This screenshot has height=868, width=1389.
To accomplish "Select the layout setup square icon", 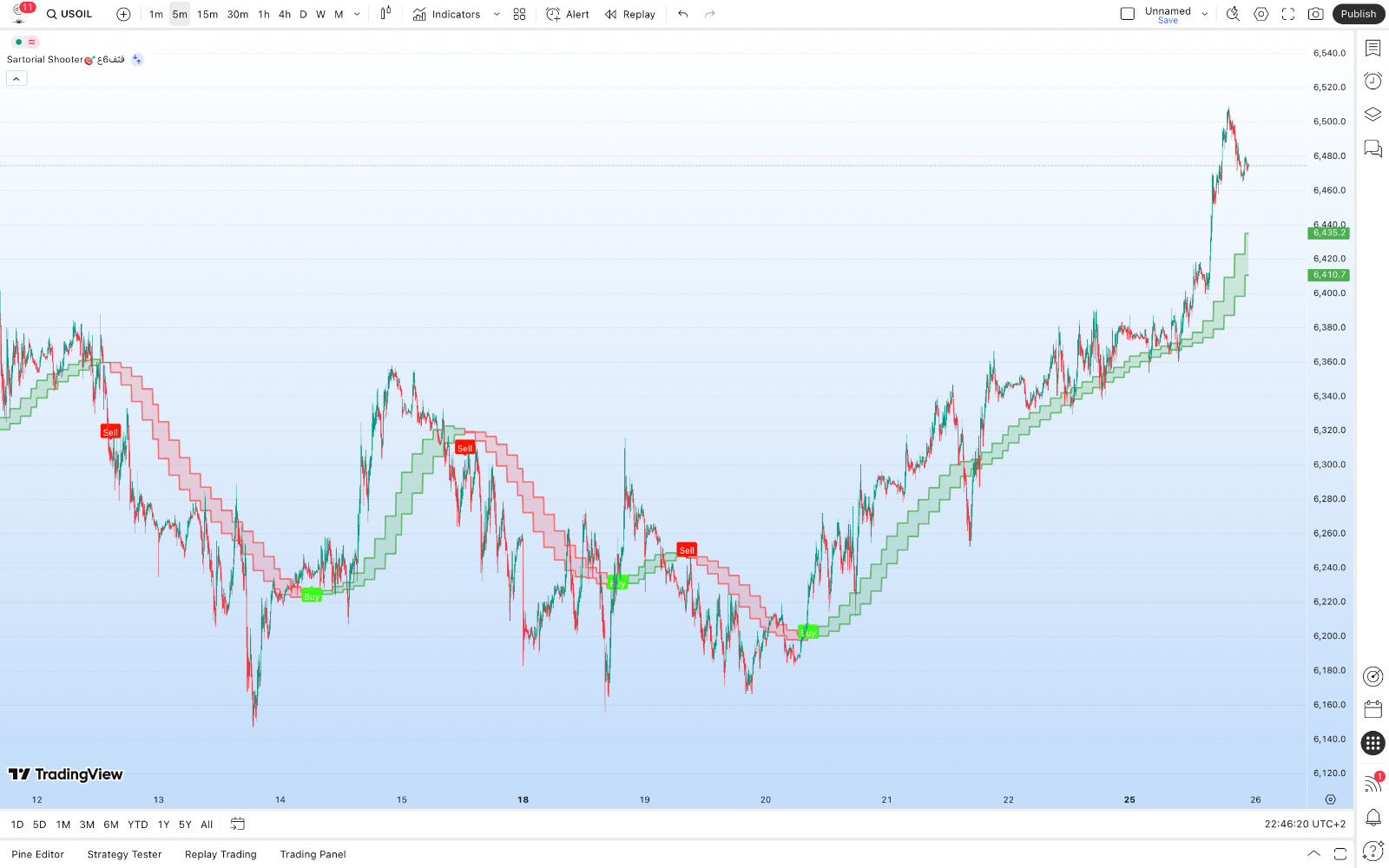I will click(1128, 14).
